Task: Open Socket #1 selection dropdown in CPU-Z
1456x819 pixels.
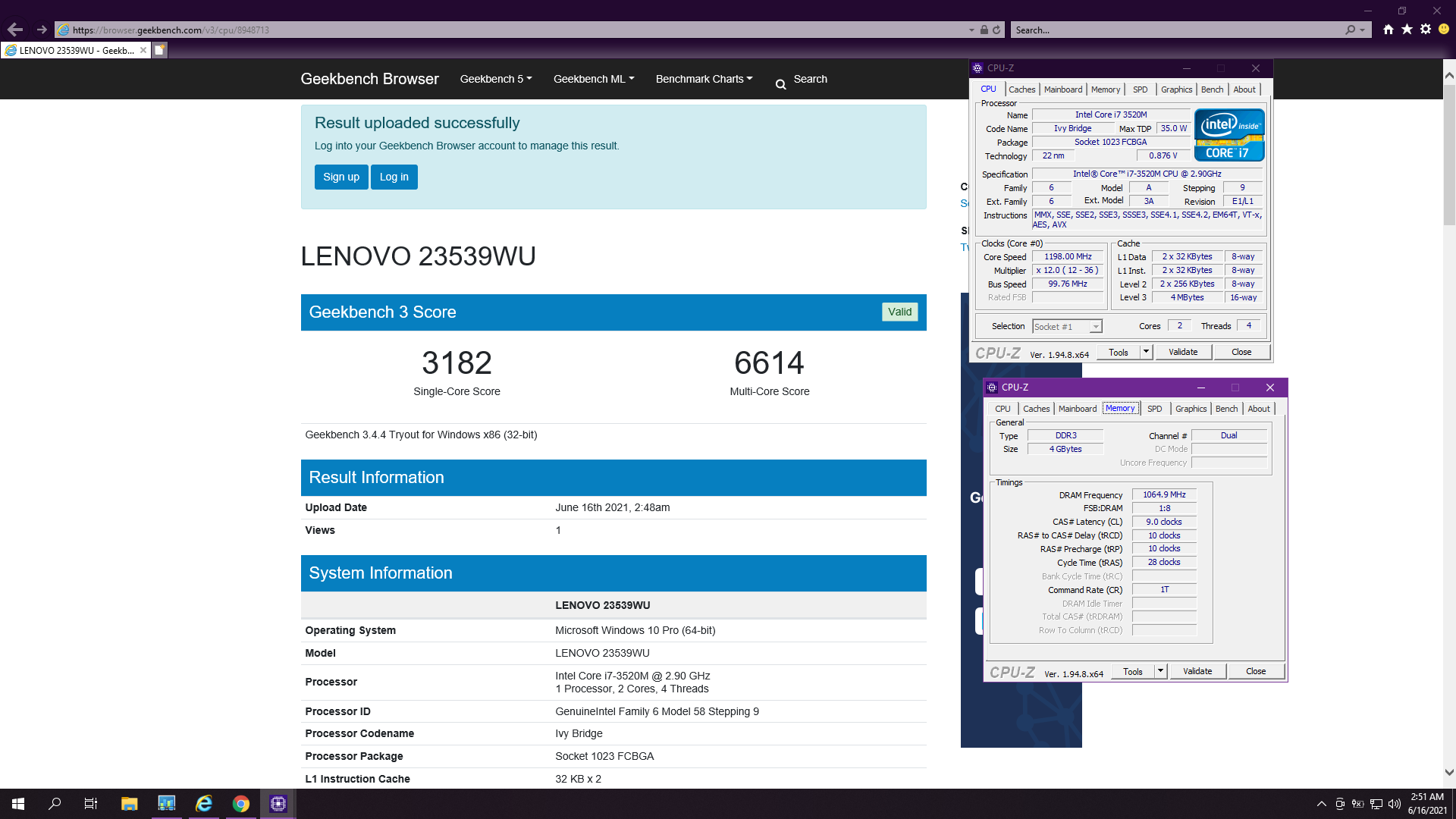Action: tap(1095, 327)
